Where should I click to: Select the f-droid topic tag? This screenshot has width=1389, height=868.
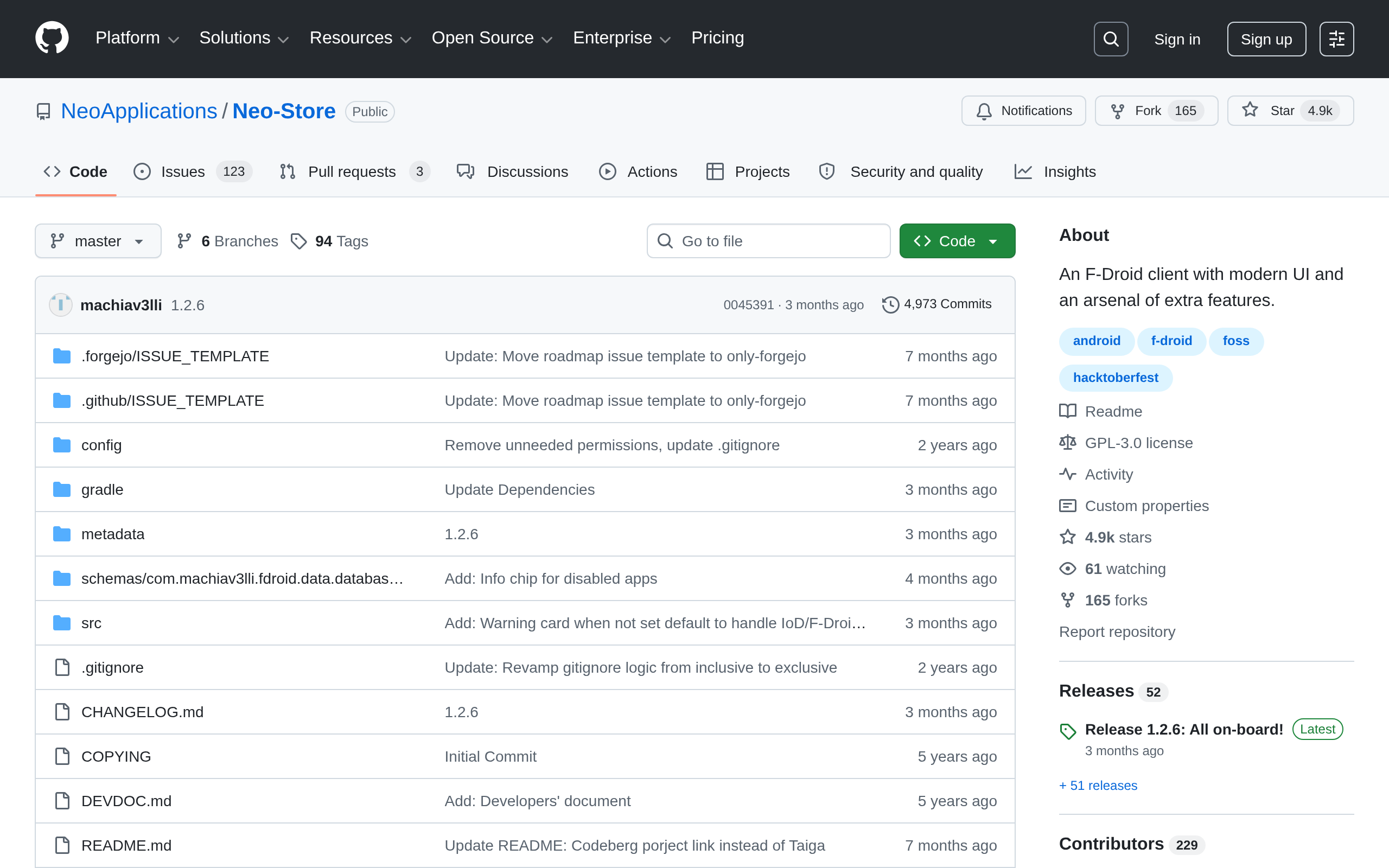[1171, 341]
